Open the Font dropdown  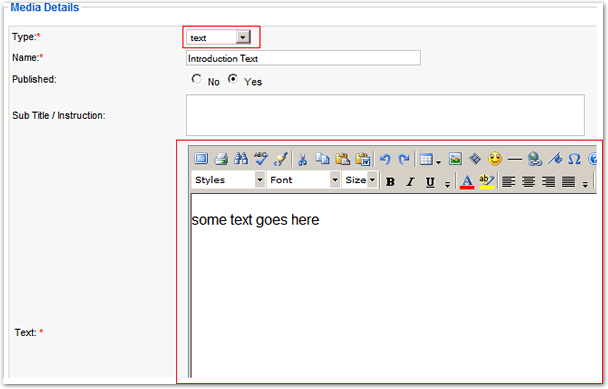coord(304,180)
